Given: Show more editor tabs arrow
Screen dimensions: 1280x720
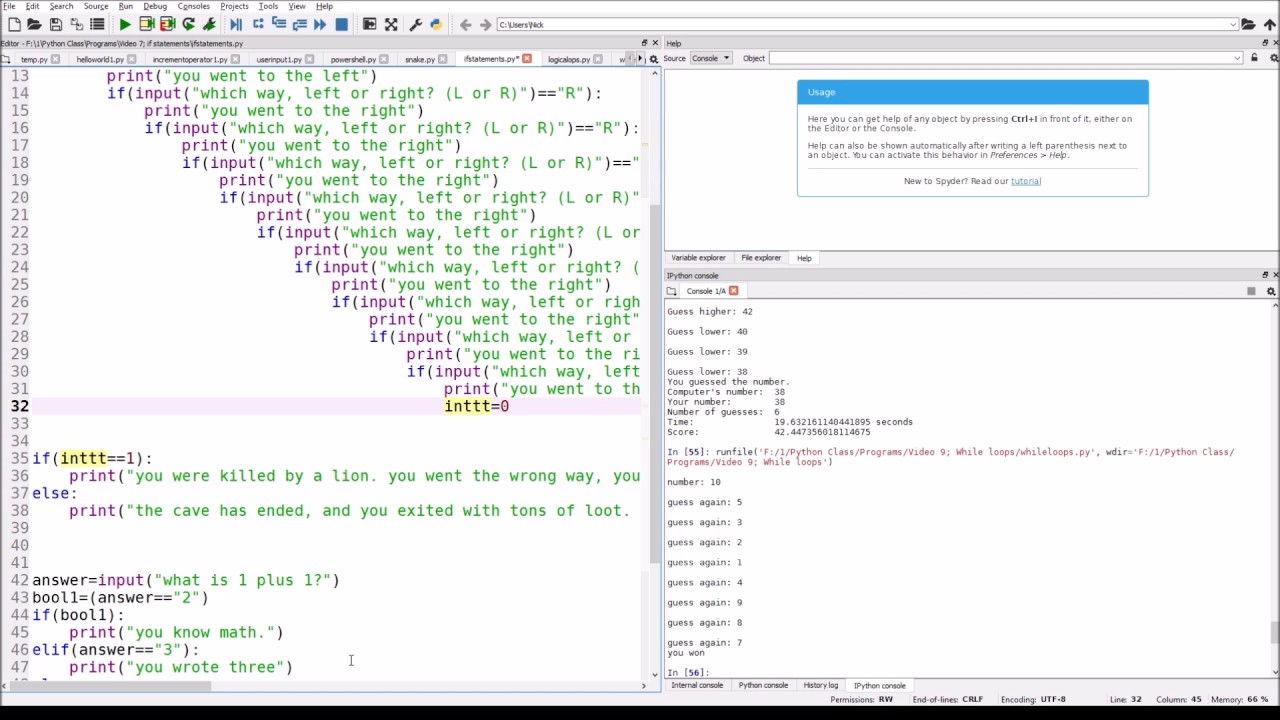Looking at the screenshot, I should (643, 59).
